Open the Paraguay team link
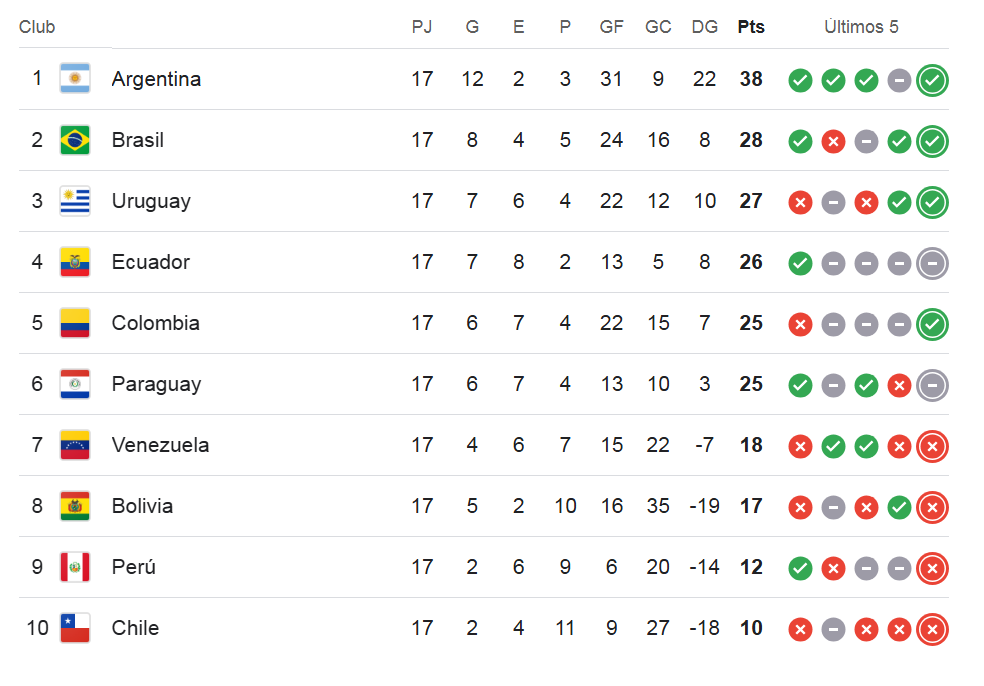984x686 pixels. point(156,384)
